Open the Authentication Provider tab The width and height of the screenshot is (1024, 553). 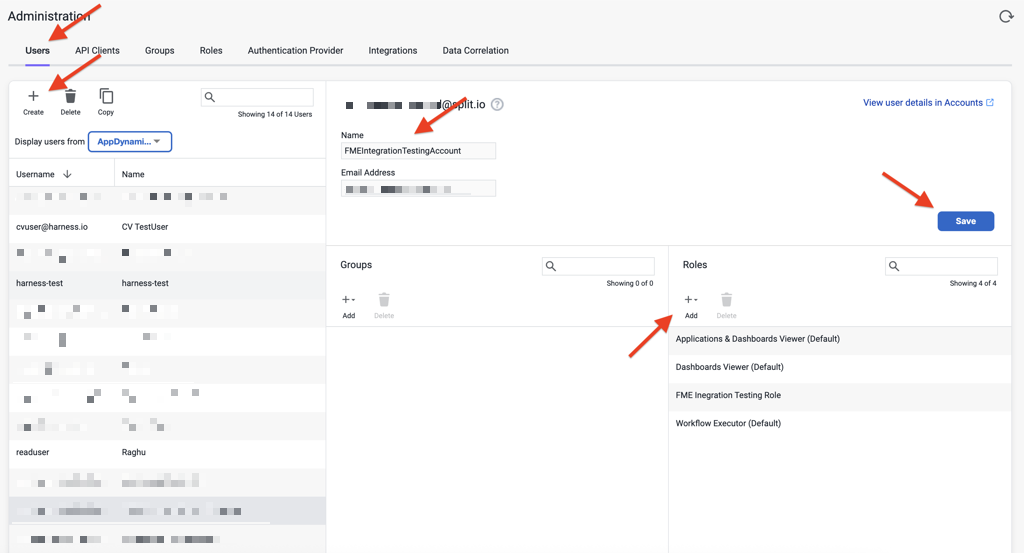pos(295,50)
